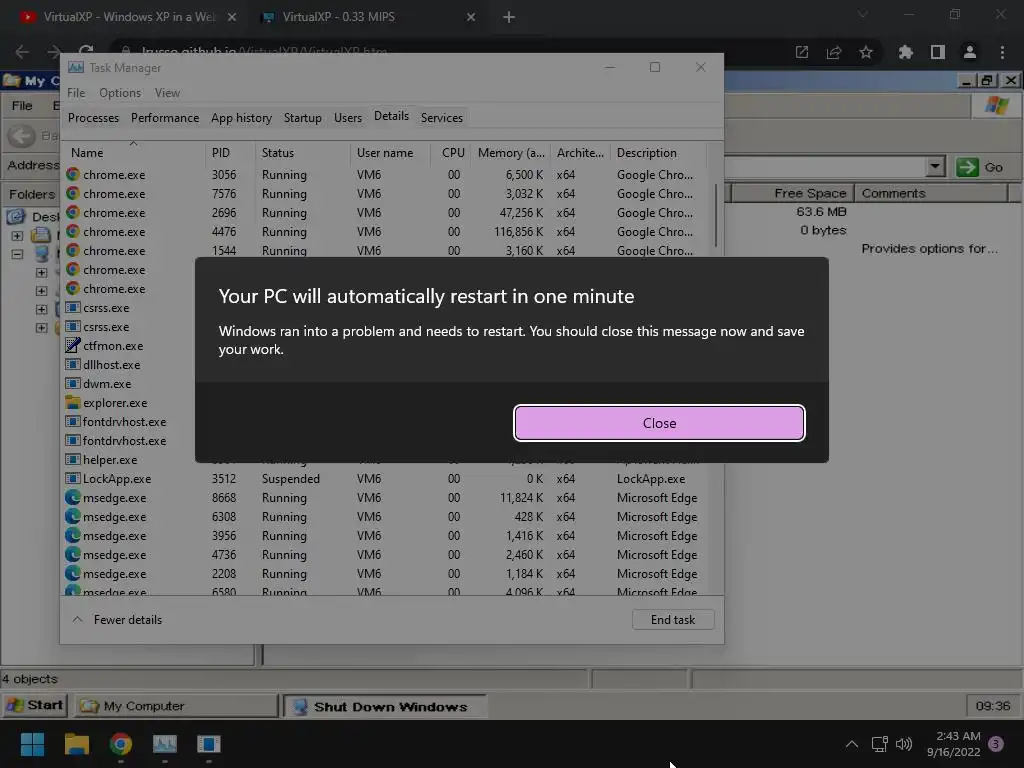Toggle Chrome side panel icon
The width and height of the screenshot is (1024, 768).
[x=938, y=52]
